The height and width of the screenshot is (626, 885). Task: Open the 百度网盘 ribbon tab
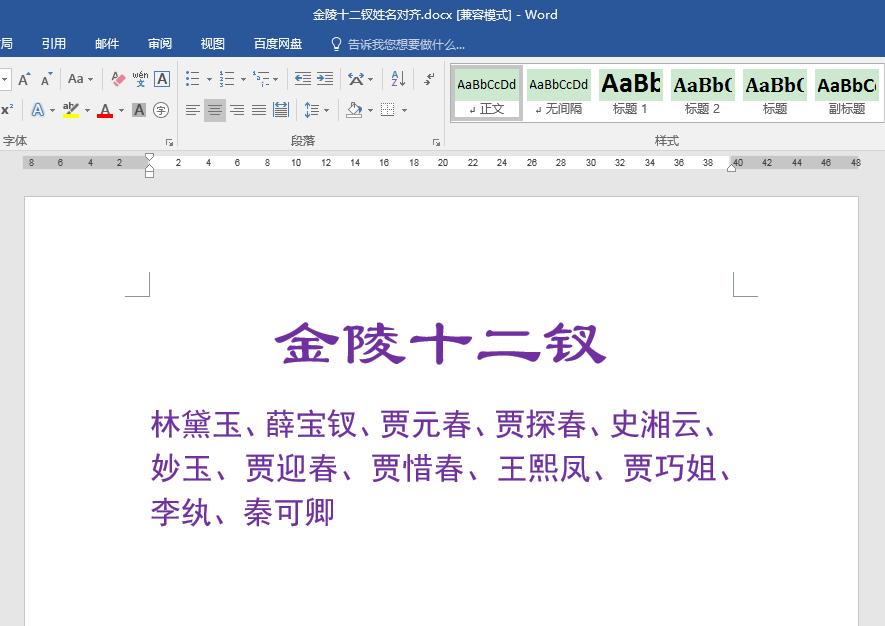pos(278,44)
